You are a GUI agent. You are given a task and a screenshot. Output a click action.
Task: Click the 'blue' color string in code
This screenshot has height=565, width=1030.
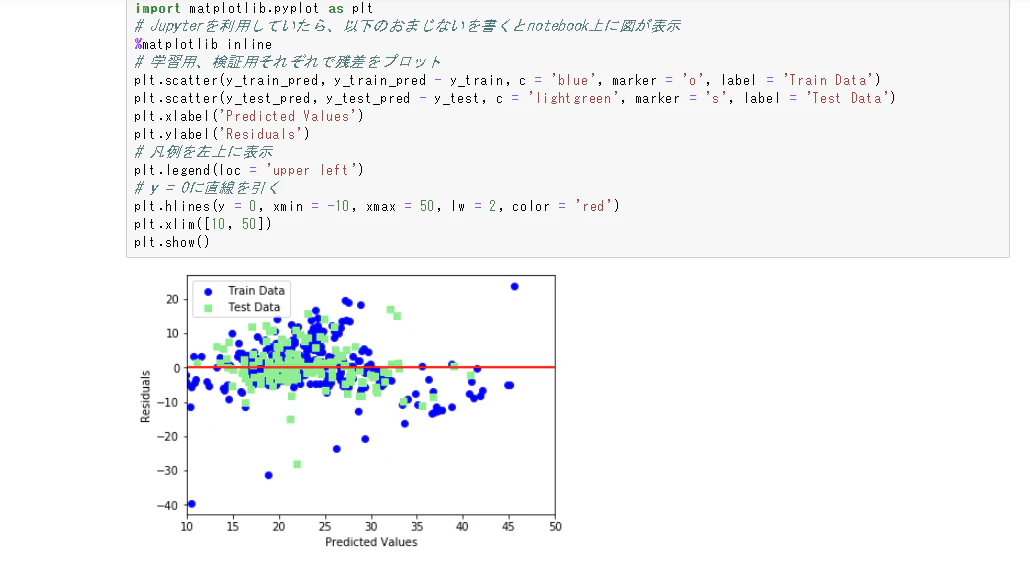573,80
